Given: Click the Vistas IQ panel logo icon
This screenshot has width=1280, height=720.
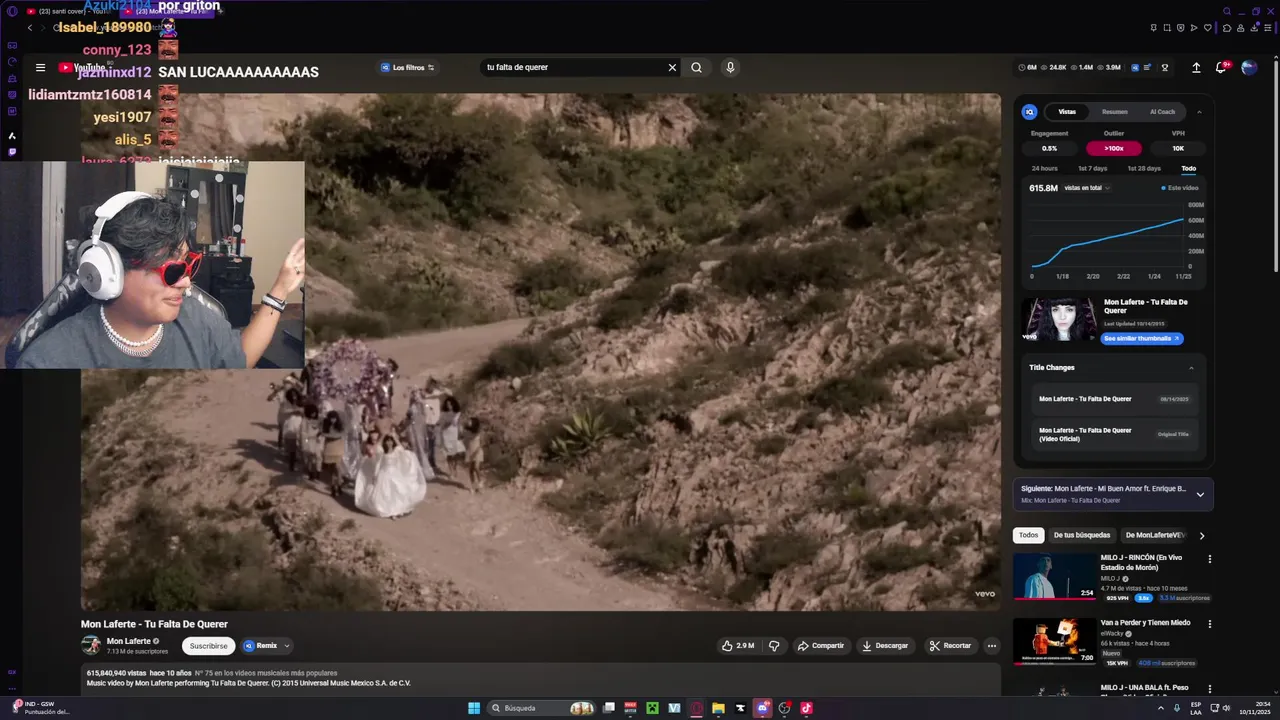Looking at the screenshot, I should [1030, 112].
